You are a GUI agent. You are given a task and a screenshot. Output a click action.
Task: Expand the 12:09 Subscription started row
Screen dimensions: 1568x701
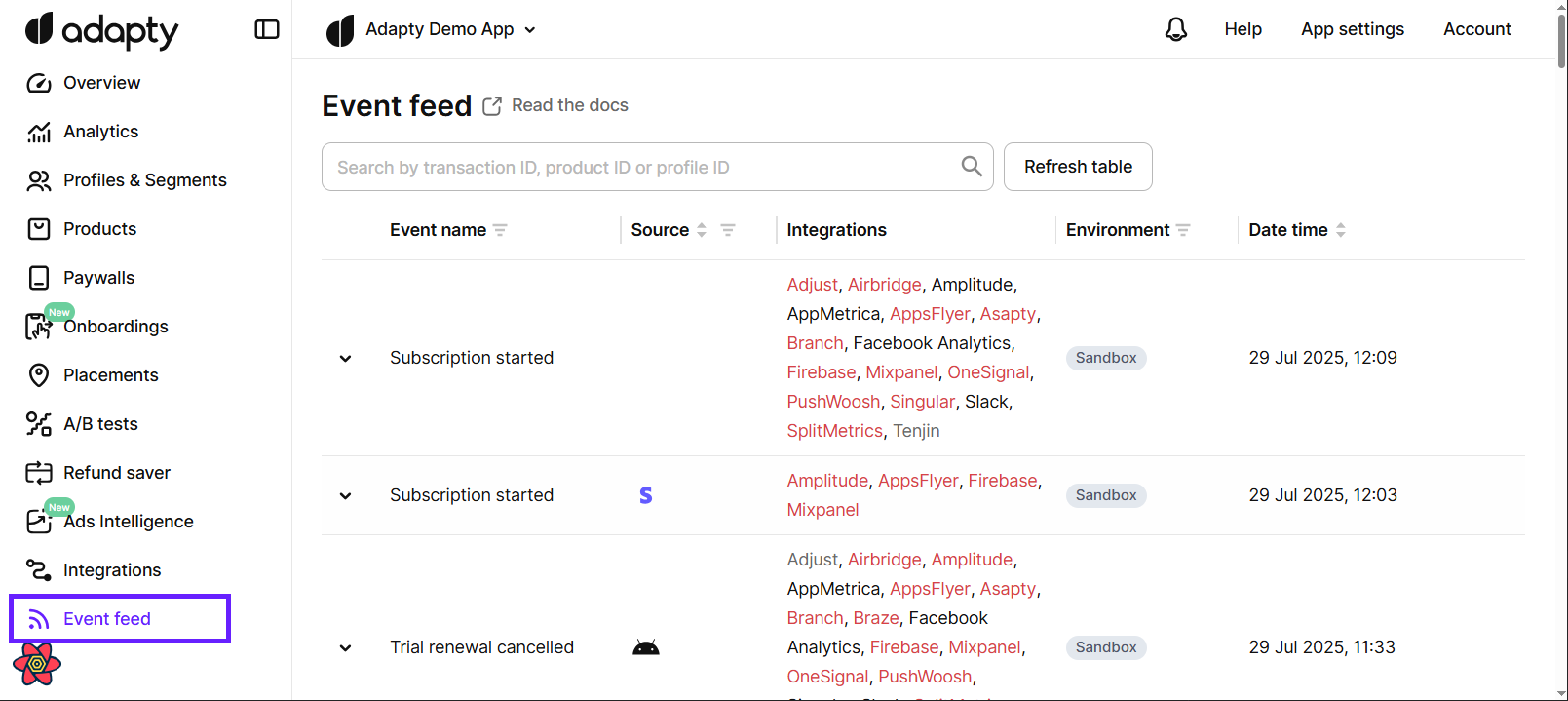click(x=345, y=358)
